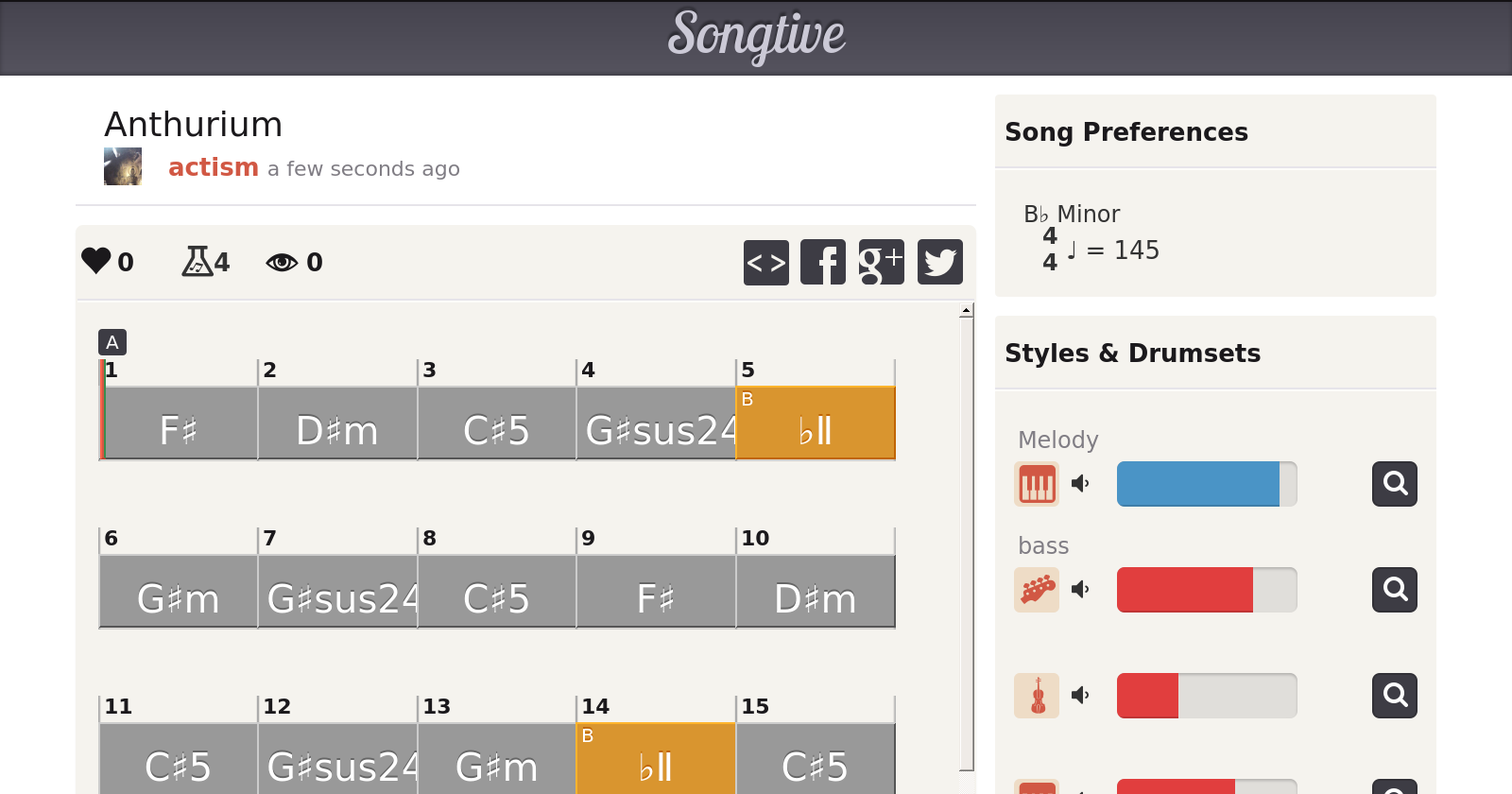Like the song with the heart icon
1512x794 pixels.
pos(96,261)
